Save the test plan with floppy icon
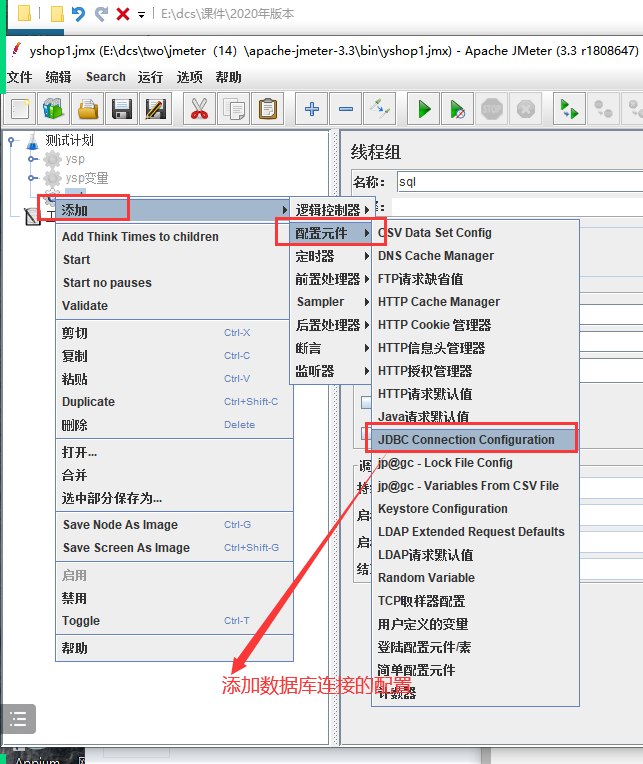Image resolution: width=643 pixels, height=764 pixels. coord(122,109)
